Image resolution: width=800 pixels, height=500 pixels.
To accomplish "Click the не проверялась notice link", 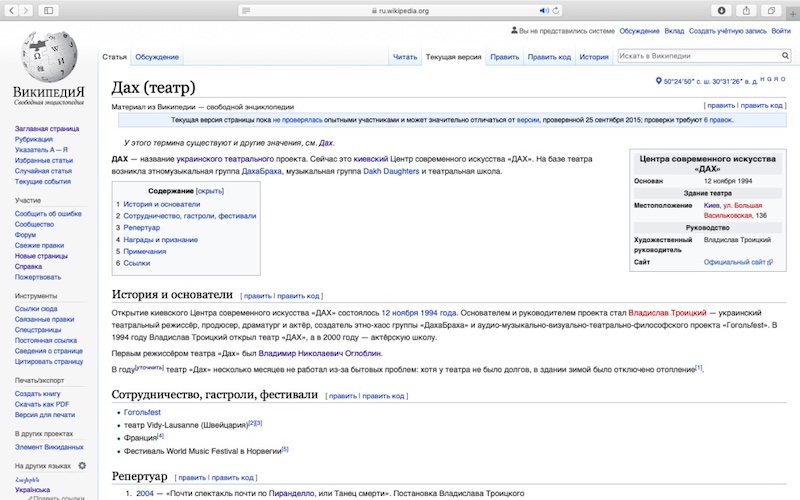I will [297, 120].
